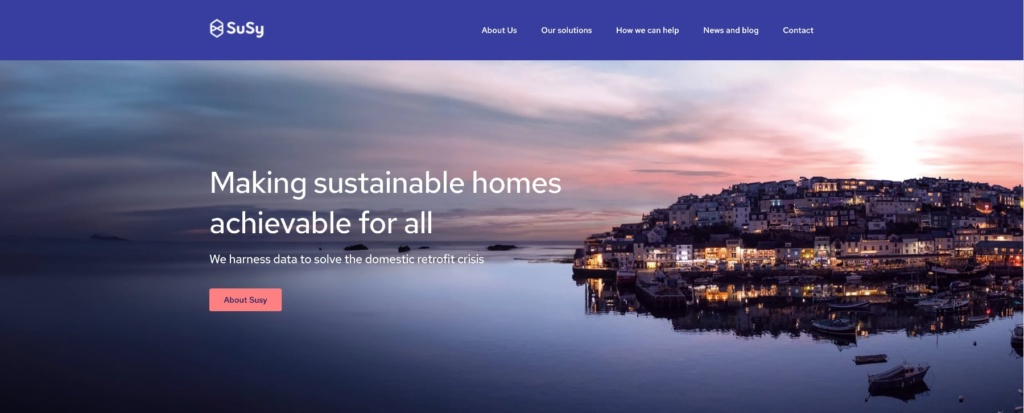Viewport: 1024px width, 413px height.
Task: Go to Our solutions page
Action: (x=566, y=30)
